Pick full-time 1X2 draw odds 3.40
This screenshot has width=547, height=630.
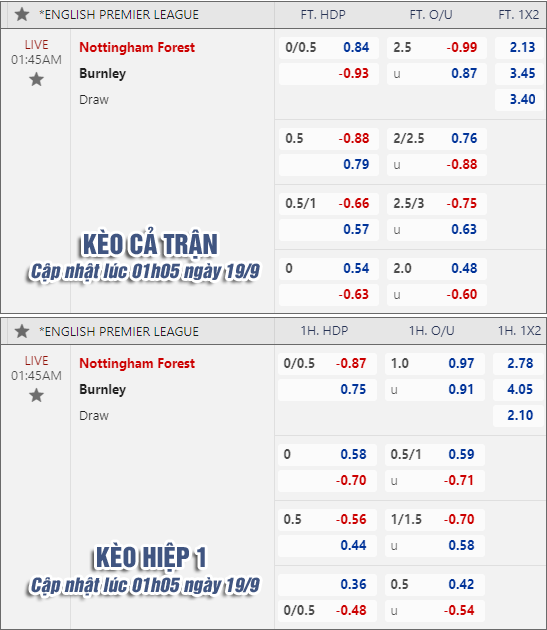tap(522, 99)
